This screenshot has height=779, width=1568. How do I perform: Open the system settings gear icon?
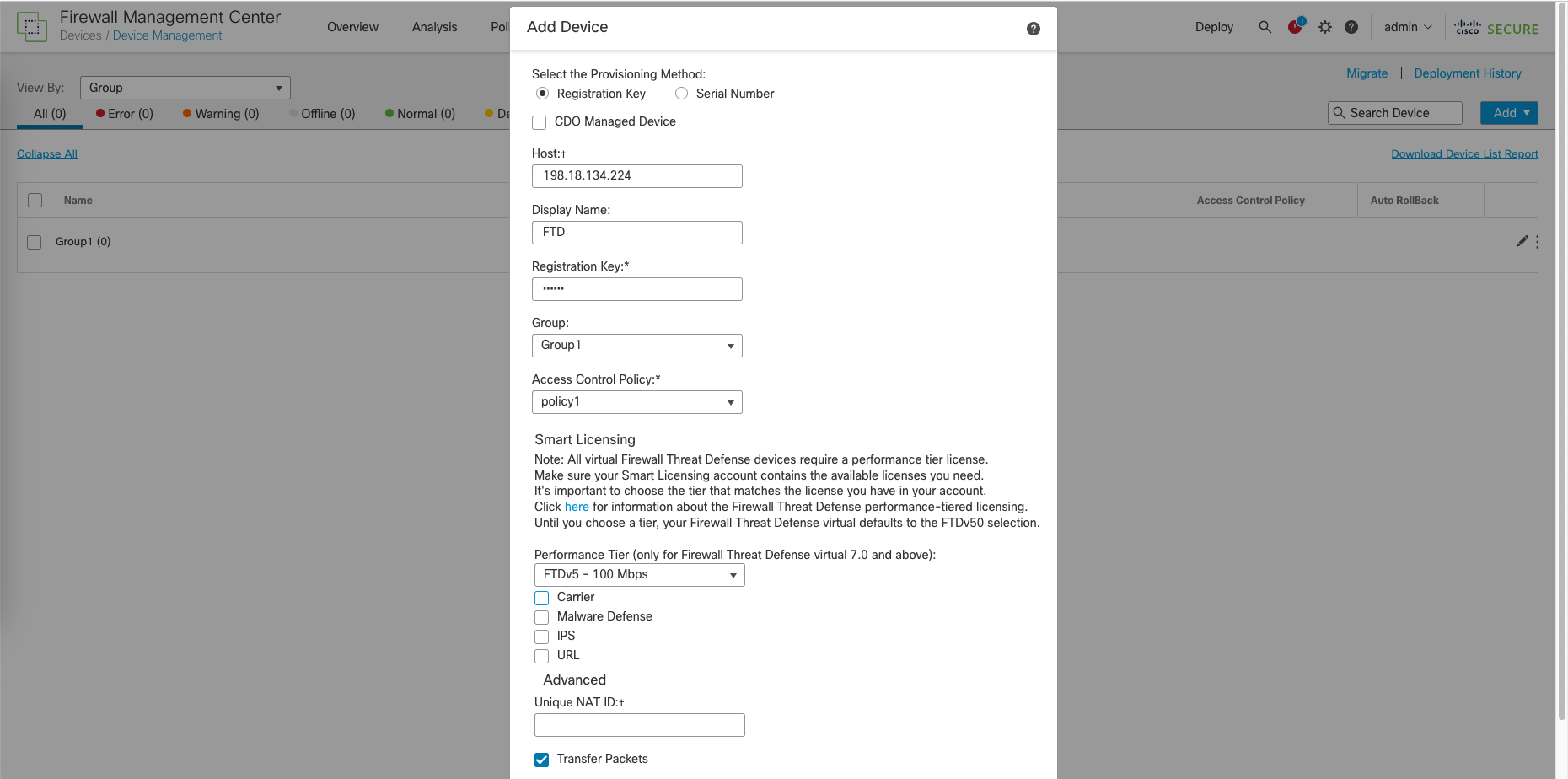(1325, 27)
